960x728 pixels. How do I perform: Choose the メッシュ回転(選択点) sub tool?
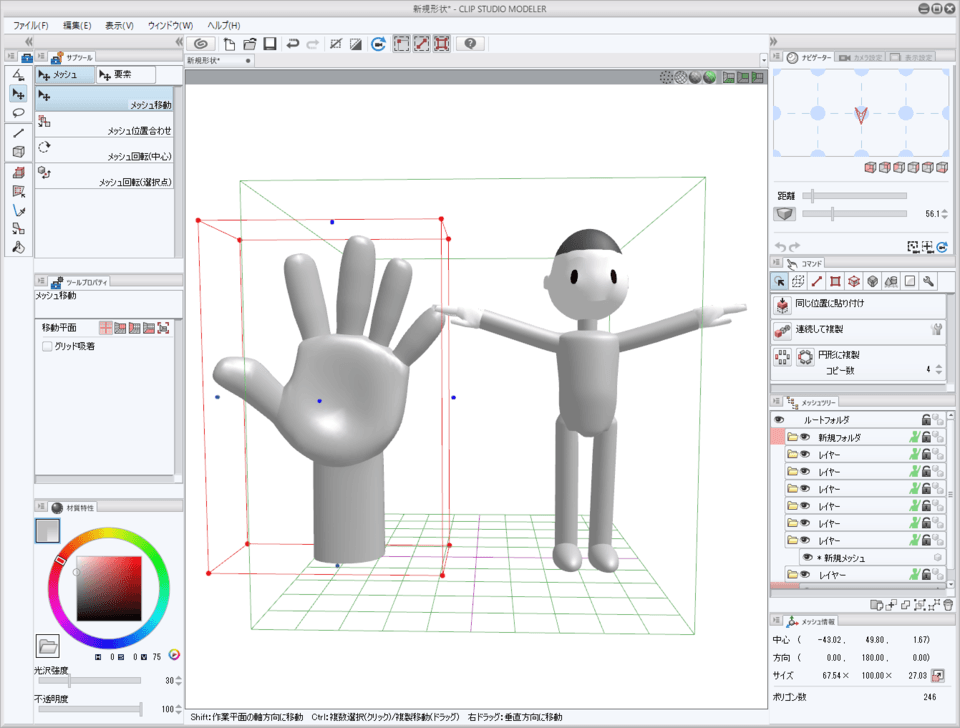pos(105,176)
